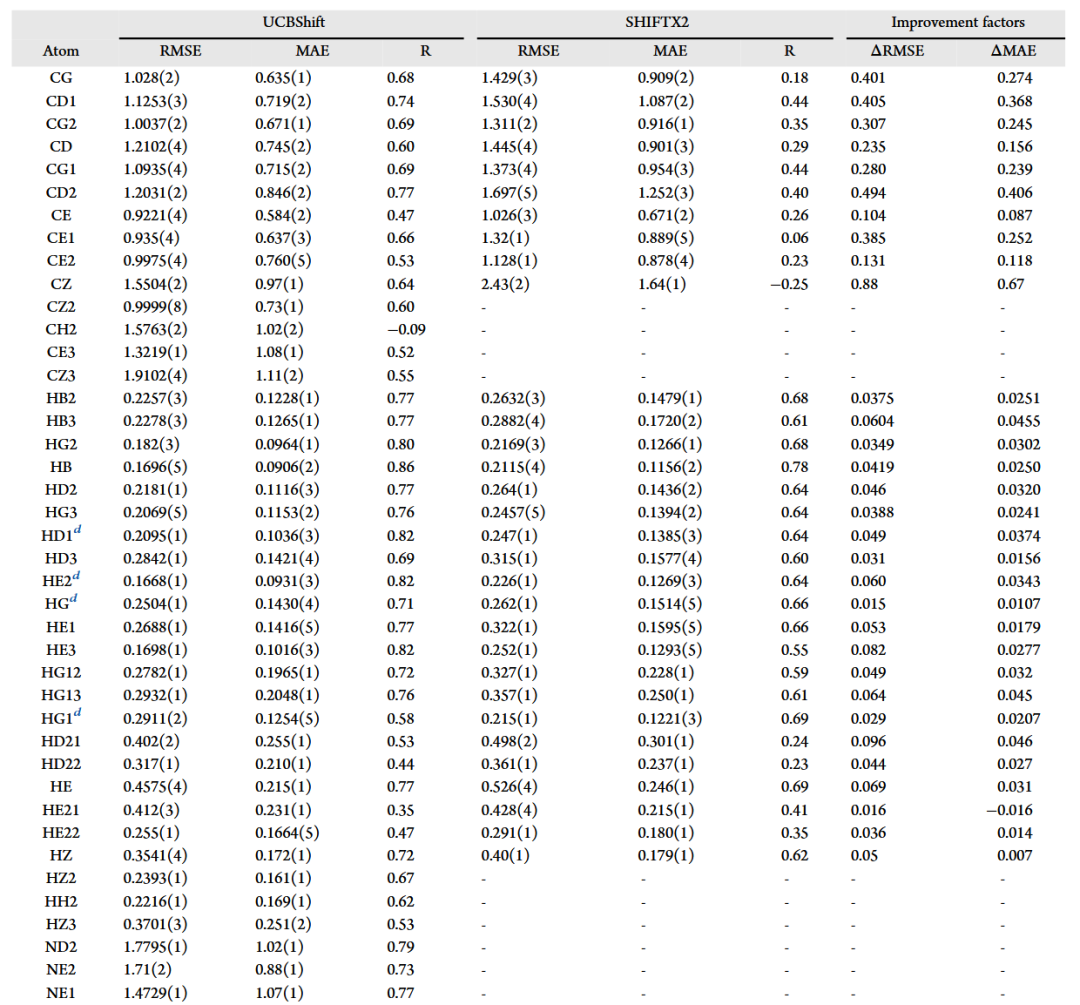Click the R value −0.09 for CH2
Screen dimensions: 1080x1005
406,329
